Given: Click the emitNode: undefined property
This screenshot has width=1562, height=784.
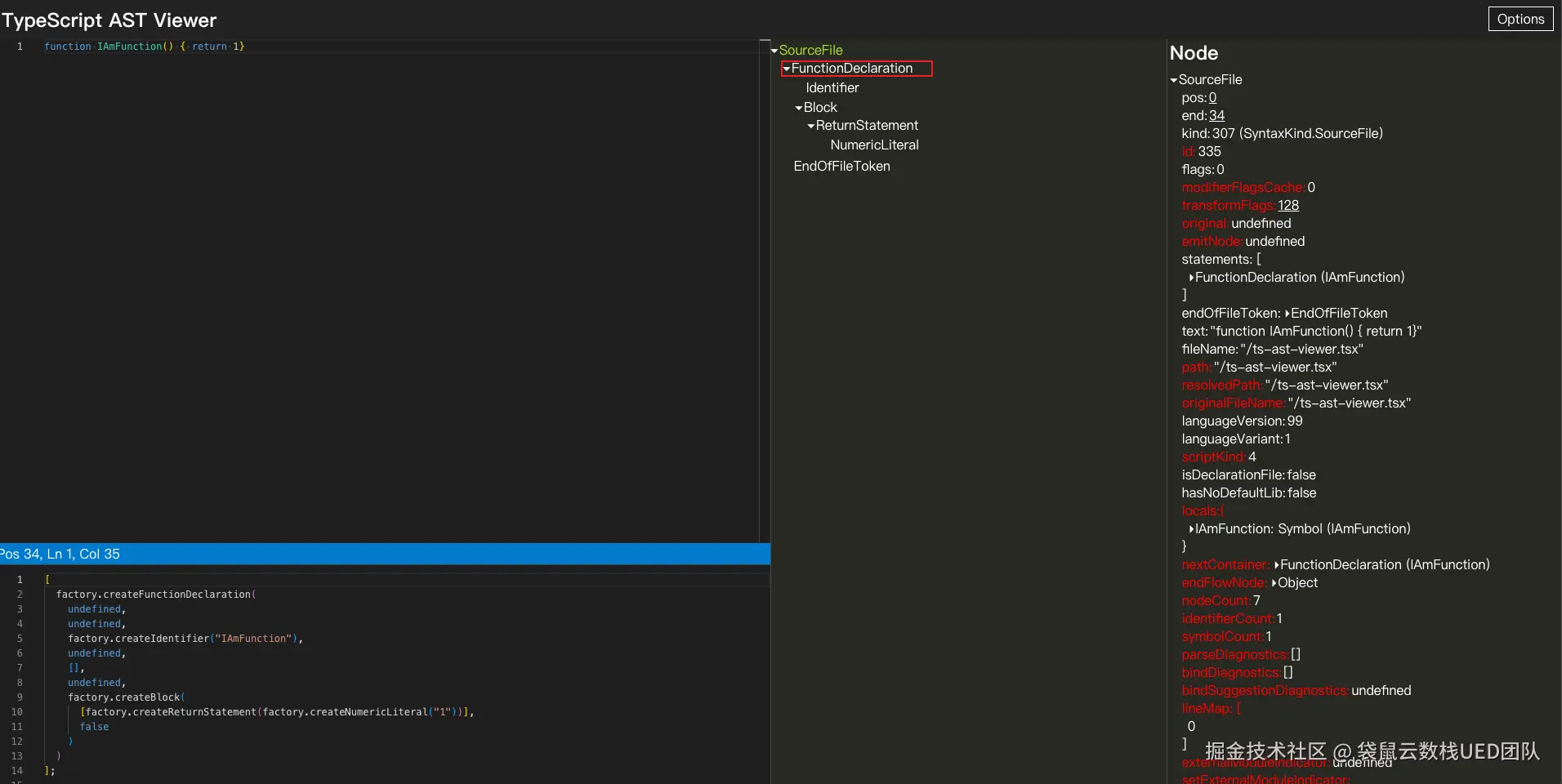Looking at the screenshot, I should (x=1243, y=242).
